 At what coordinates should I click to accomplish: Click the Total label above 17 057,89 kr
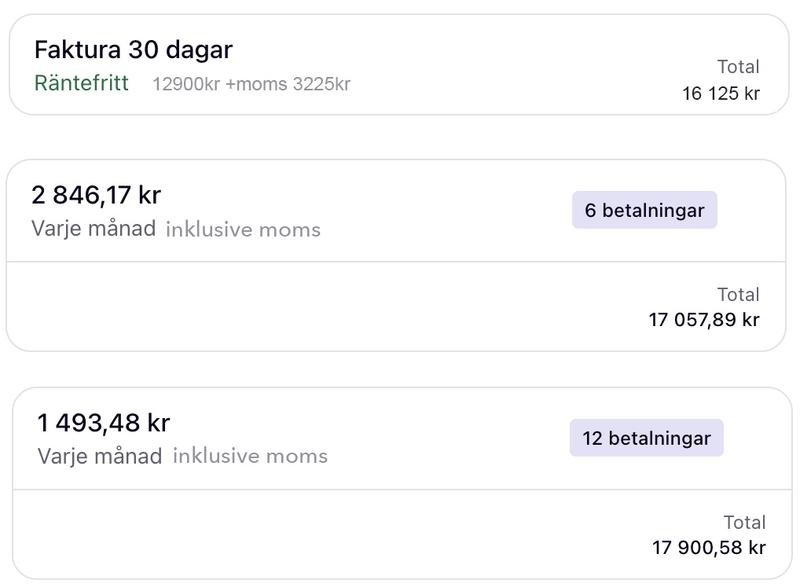(x=738, y=295)
